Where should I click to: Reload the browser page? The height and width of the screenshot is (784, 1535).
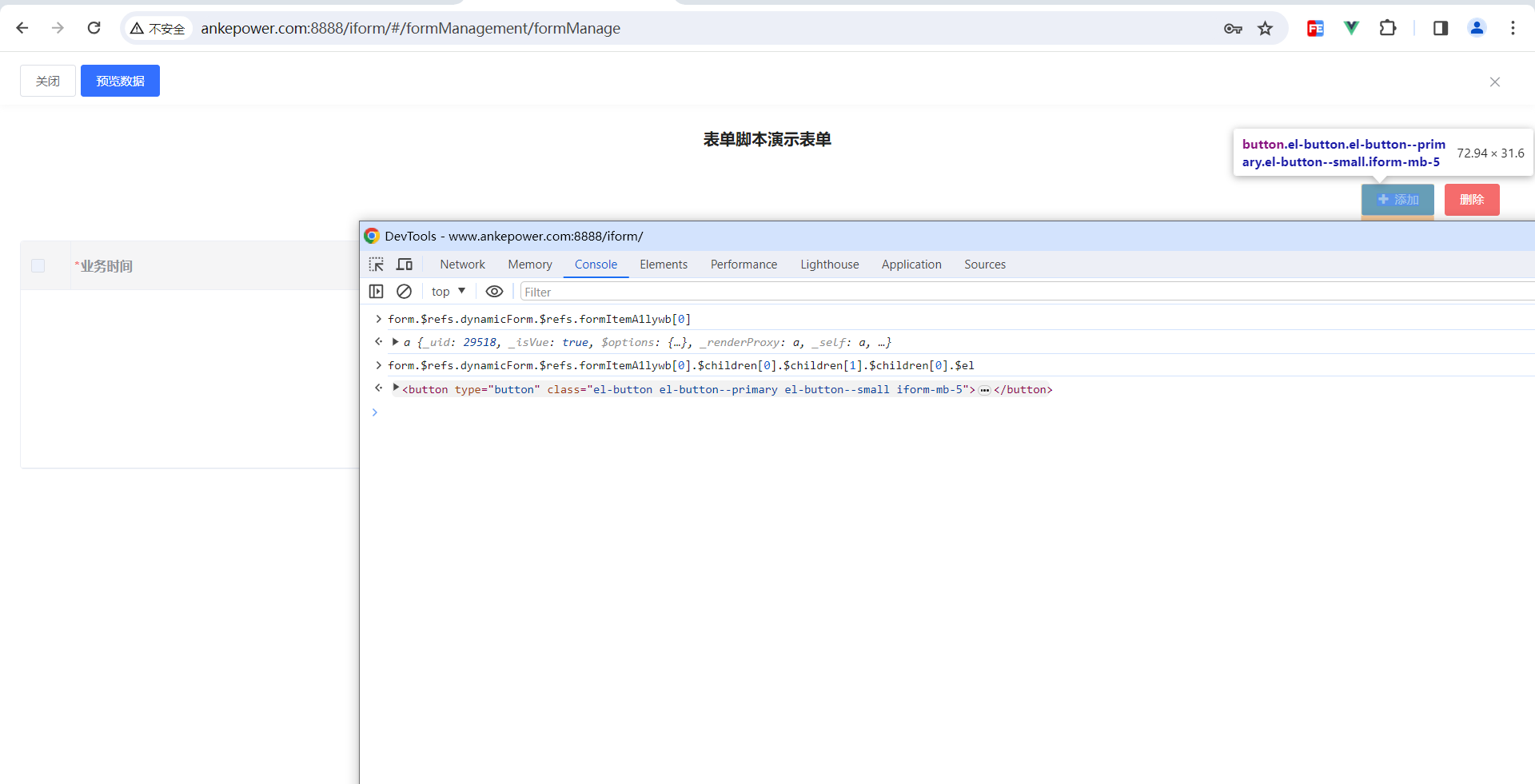pyautogui.click(x=94, y=28)
